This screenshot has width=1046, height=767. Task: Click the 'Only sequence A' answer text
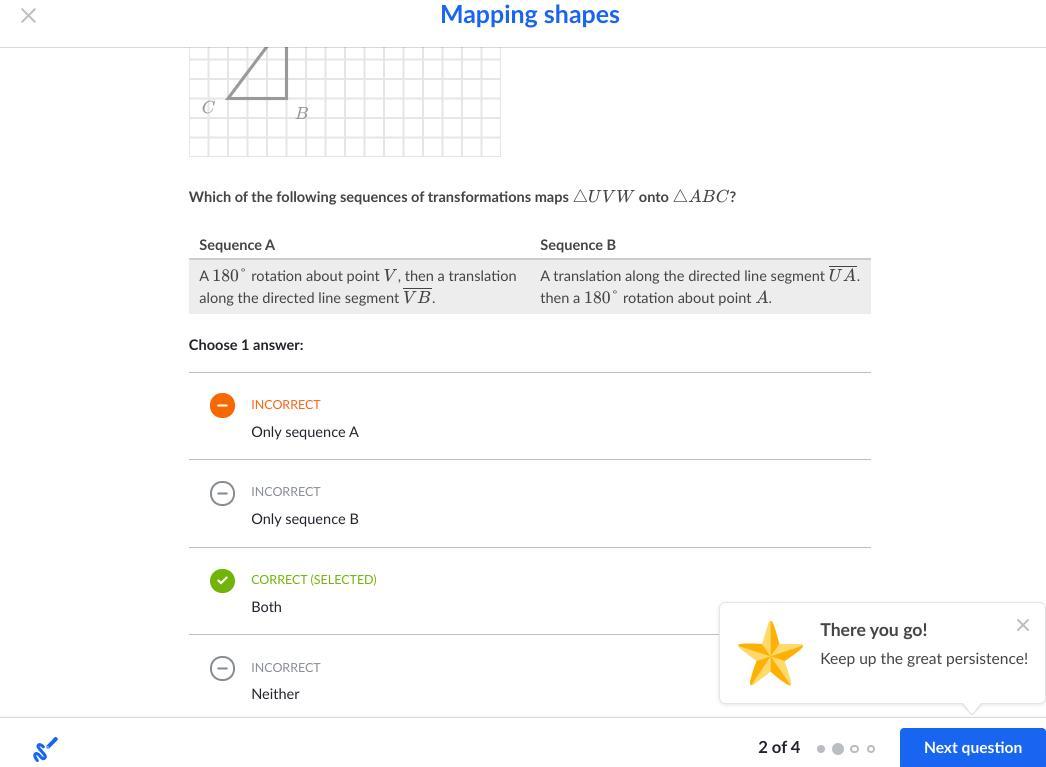click(305, 432)
